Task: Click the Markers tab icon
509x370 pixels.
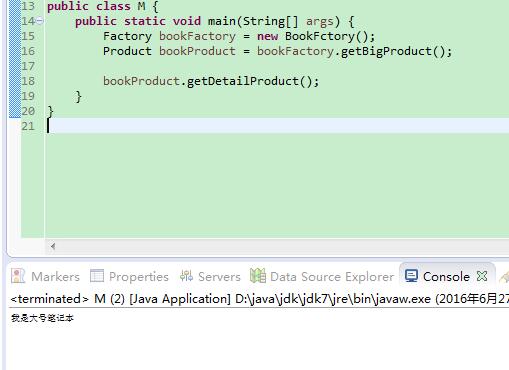Action: 18,276
